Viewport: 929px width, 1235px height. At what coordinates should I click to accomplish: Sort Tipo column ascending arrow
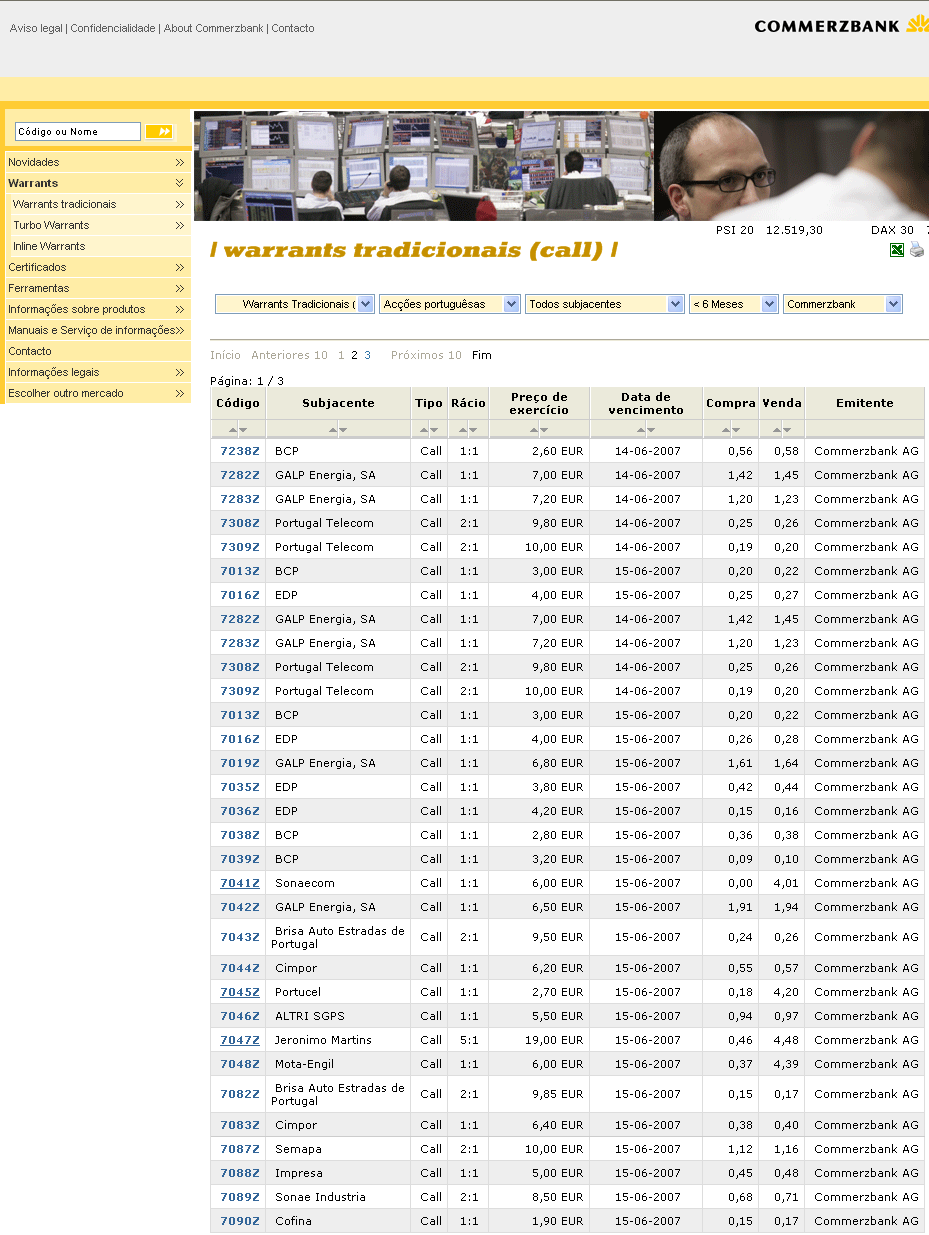pos(424,429)
